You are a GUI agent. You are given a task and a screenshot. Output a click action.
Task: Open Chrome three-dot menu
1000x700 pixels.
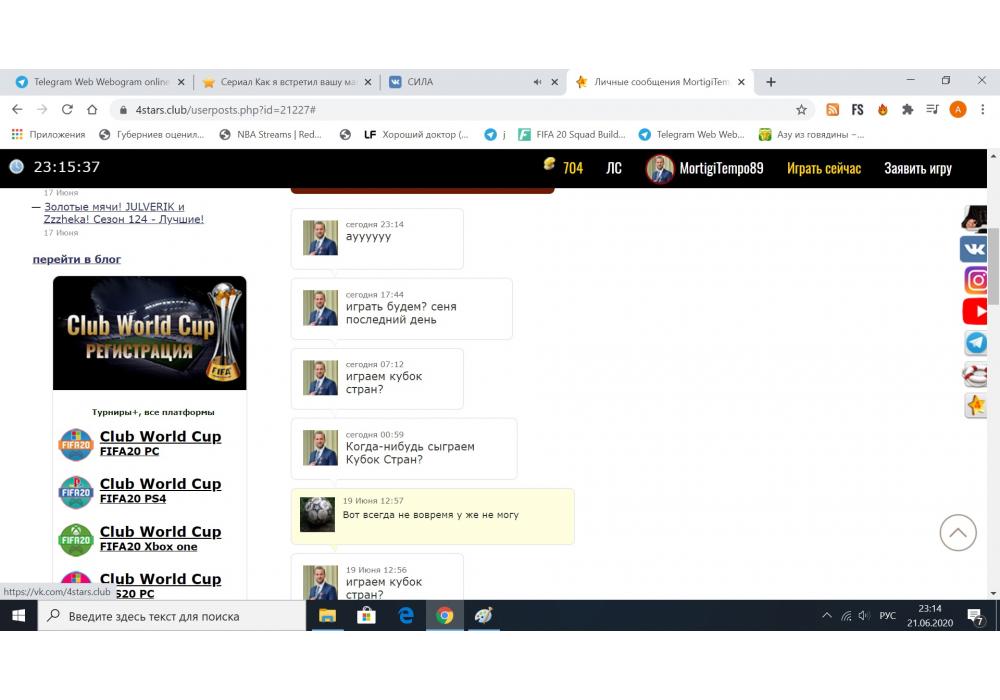[983, 110]
